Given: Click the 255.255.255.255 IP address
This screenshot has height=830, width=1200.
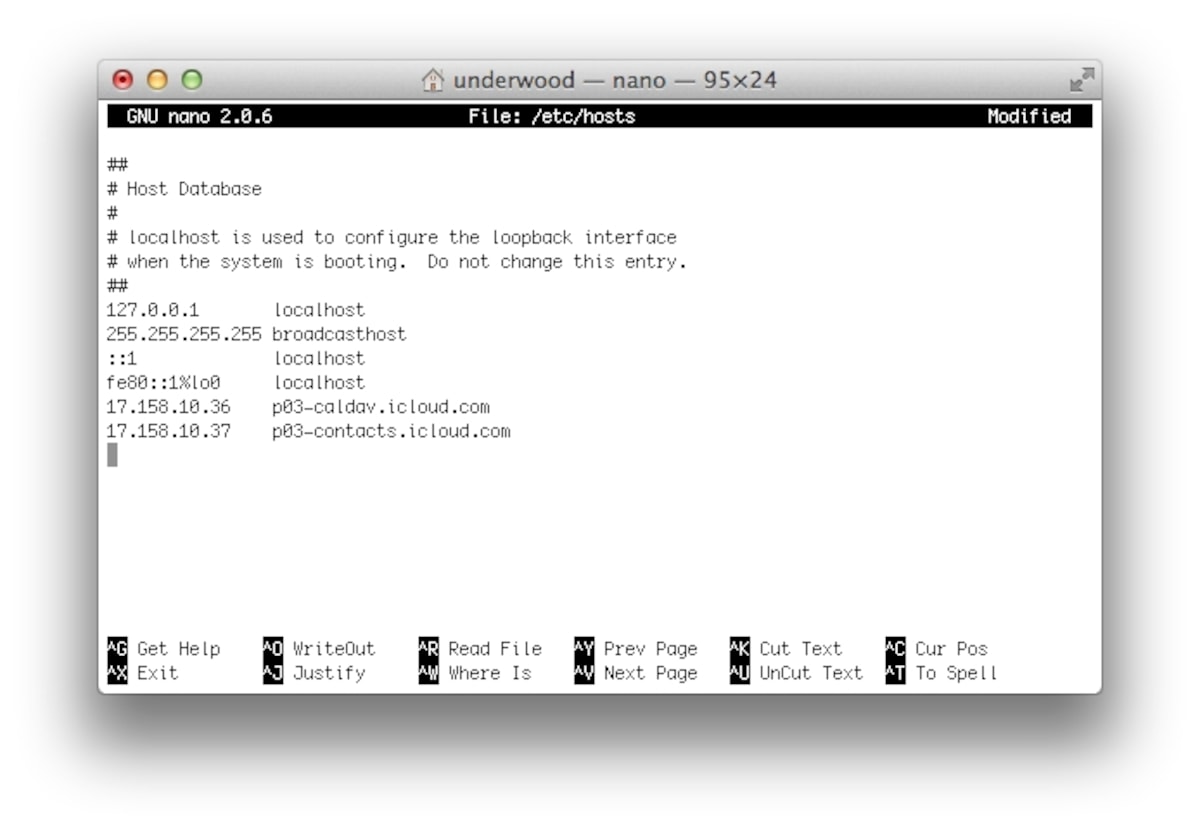Looking at the screenshot, I should 184,334.
